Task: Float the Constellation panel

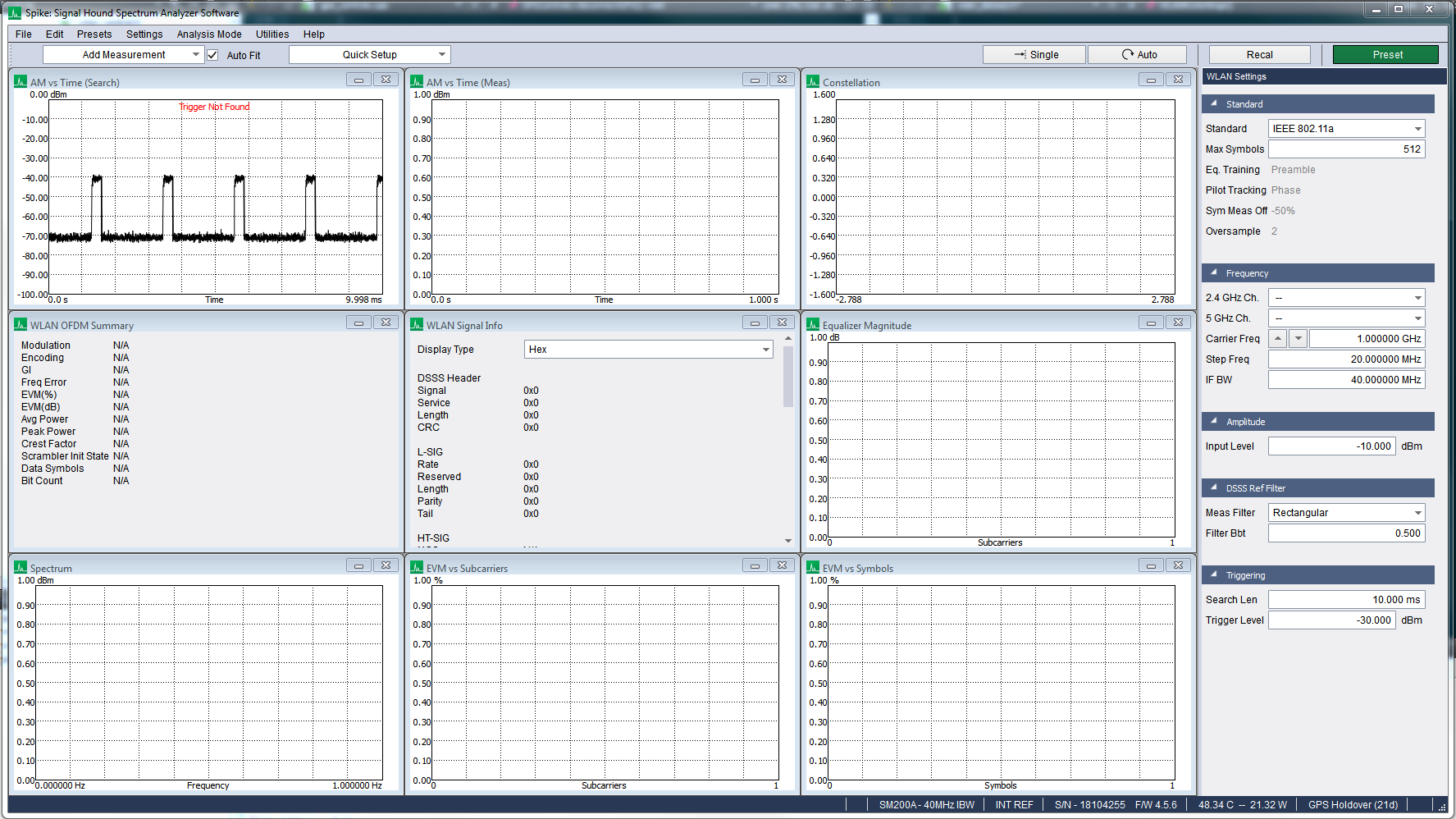Action: tap(1151, 80)
